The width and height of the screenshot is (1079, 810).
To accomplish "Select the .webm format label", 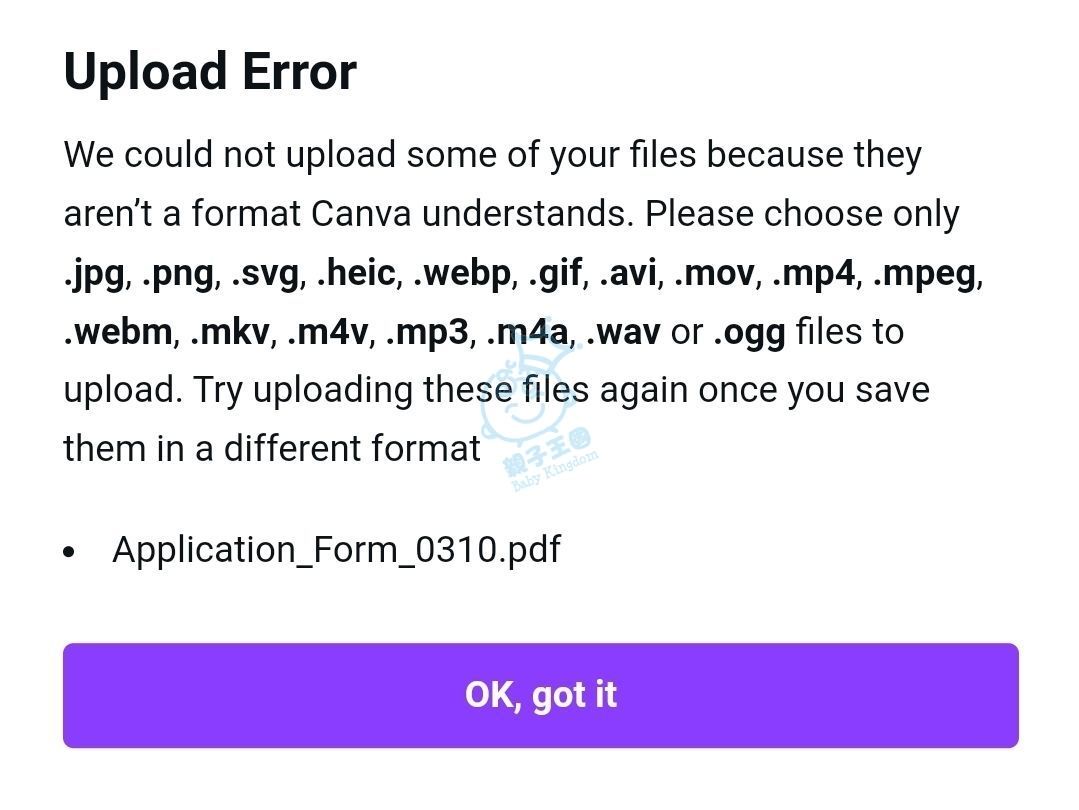I will [x=118, y=332].
